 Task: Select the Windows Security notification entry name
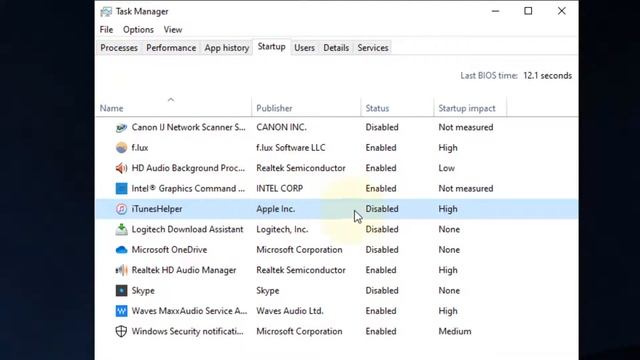pos(187,331)
